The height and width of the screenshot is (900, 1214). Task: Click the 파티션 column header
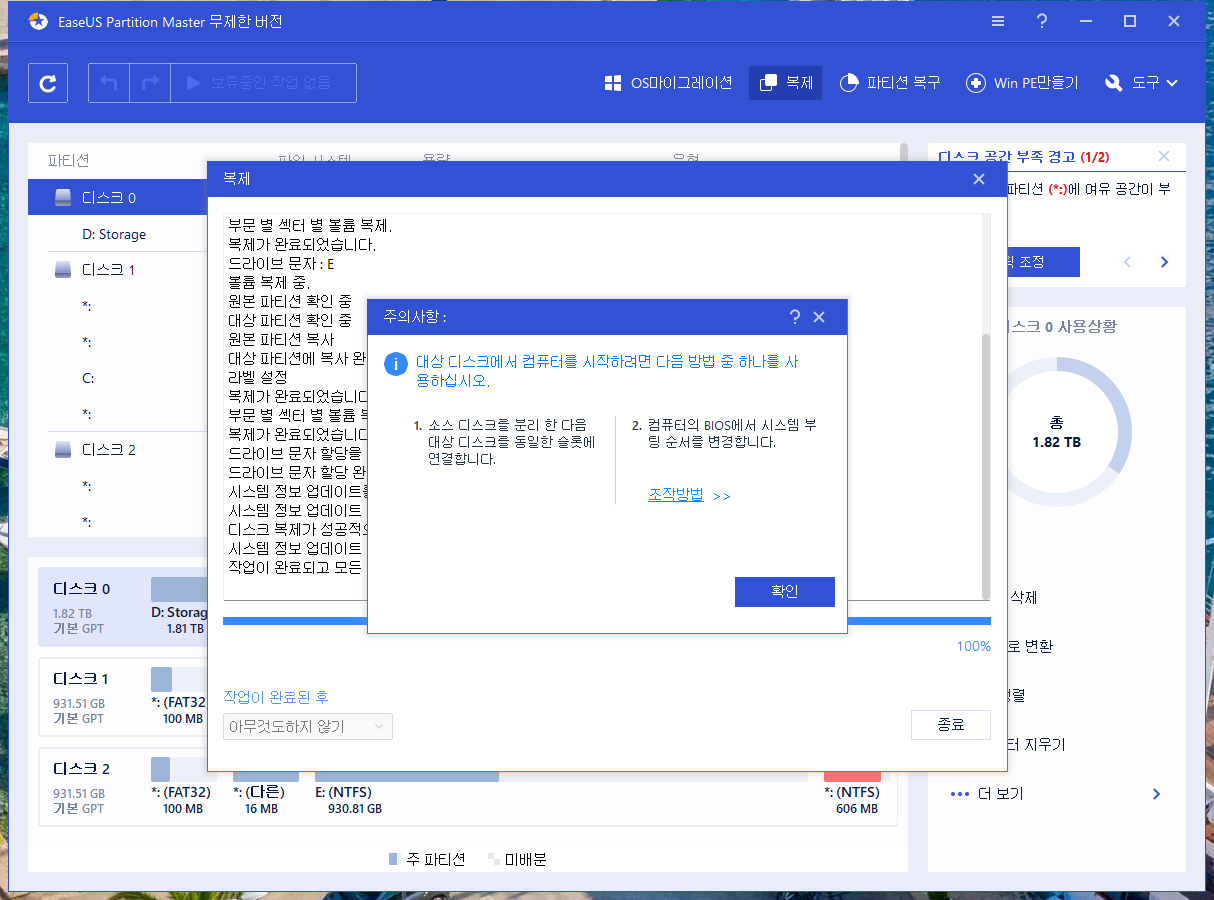point(69,160)
